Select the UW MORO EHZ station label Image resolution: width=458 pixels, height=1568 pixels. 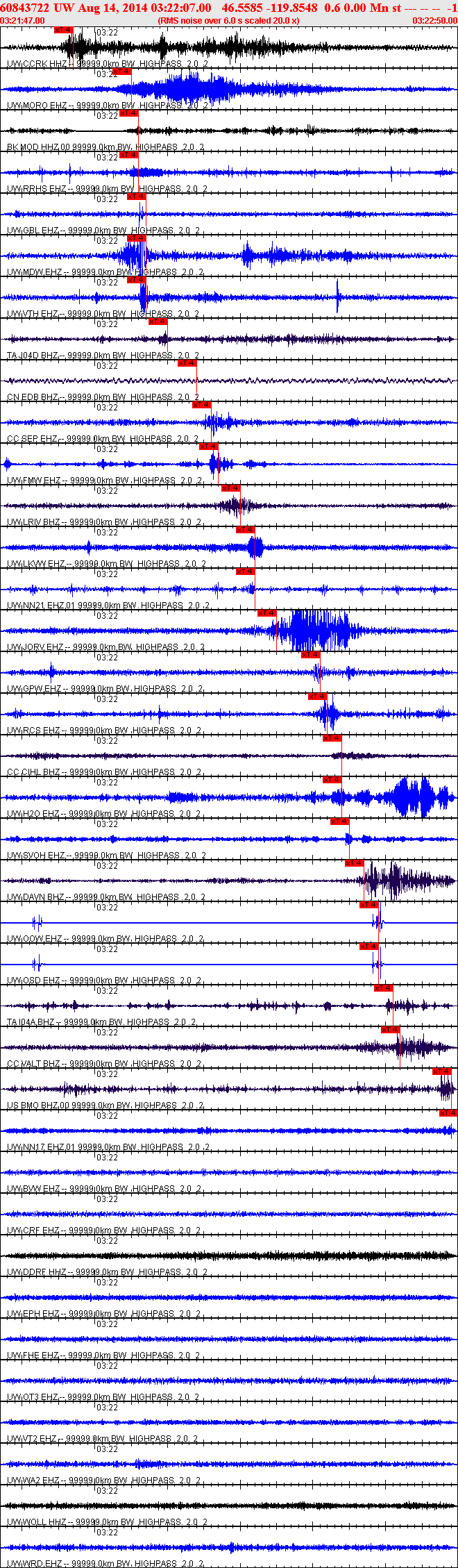[108, 106]
